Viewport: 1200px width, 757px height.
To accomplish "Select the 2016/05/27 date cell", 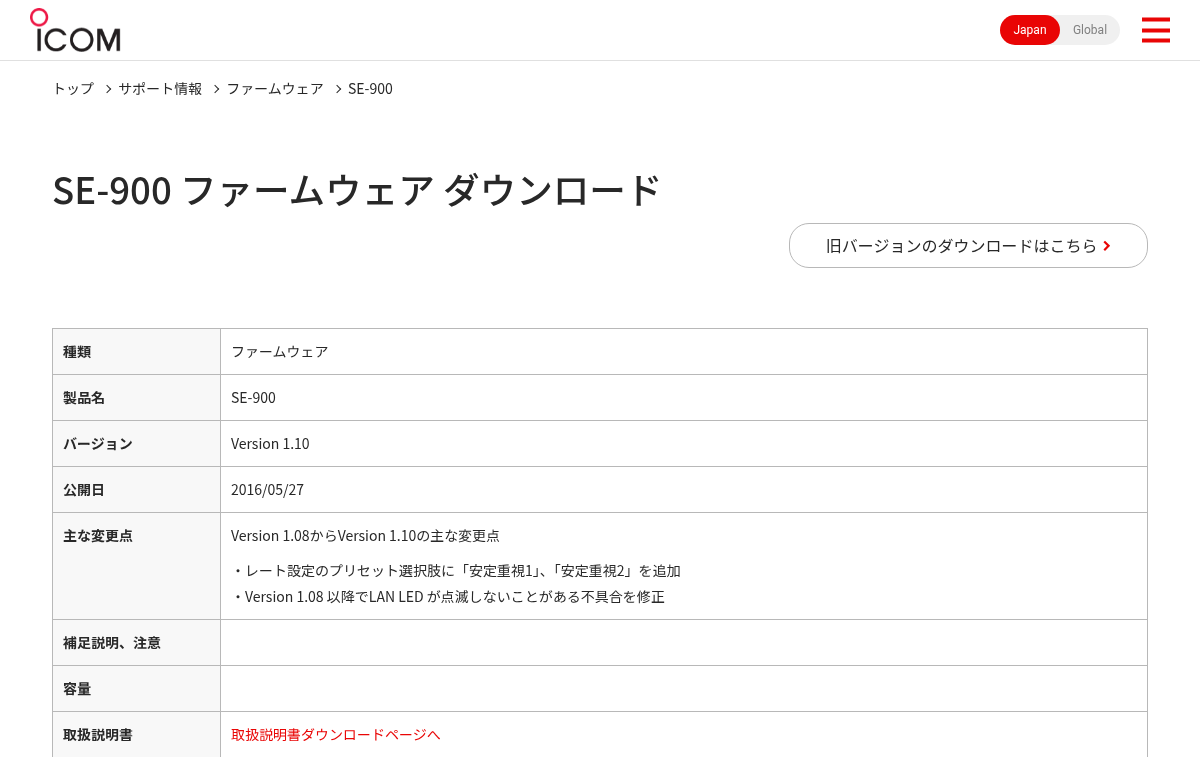I will click(684, 490).
